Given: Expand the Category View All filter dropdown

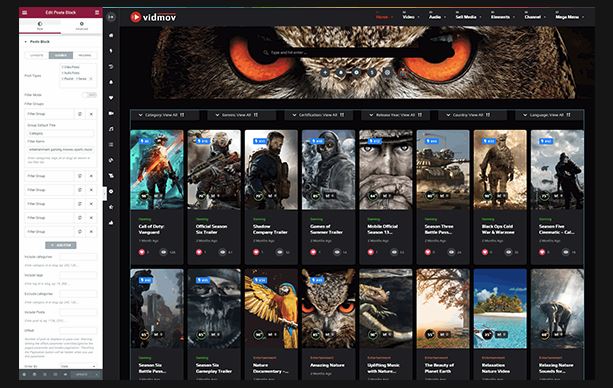Looking at the screenshot, I should click(161, 115).
